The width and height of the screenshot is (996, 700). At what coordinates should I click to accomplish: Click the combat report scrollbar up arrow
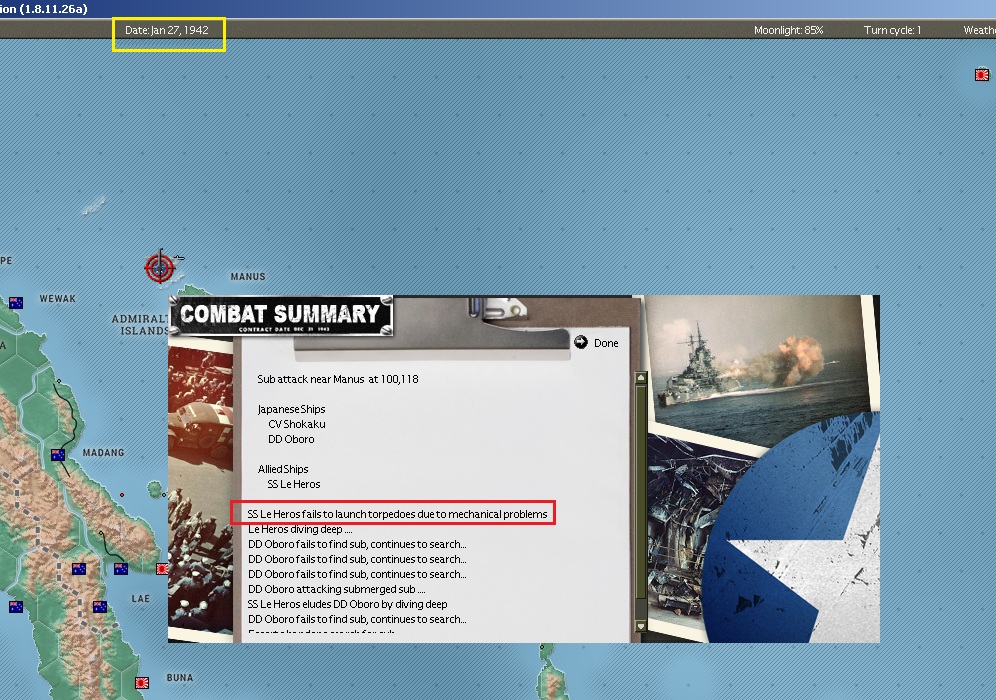tap(640, 378)
